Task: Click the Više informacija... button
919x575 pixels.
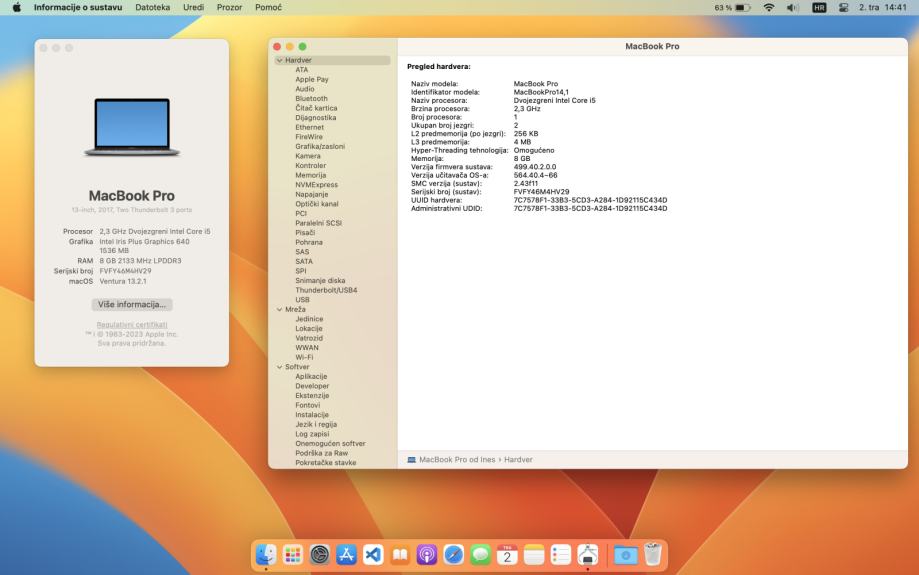Action: pos(132,304)
